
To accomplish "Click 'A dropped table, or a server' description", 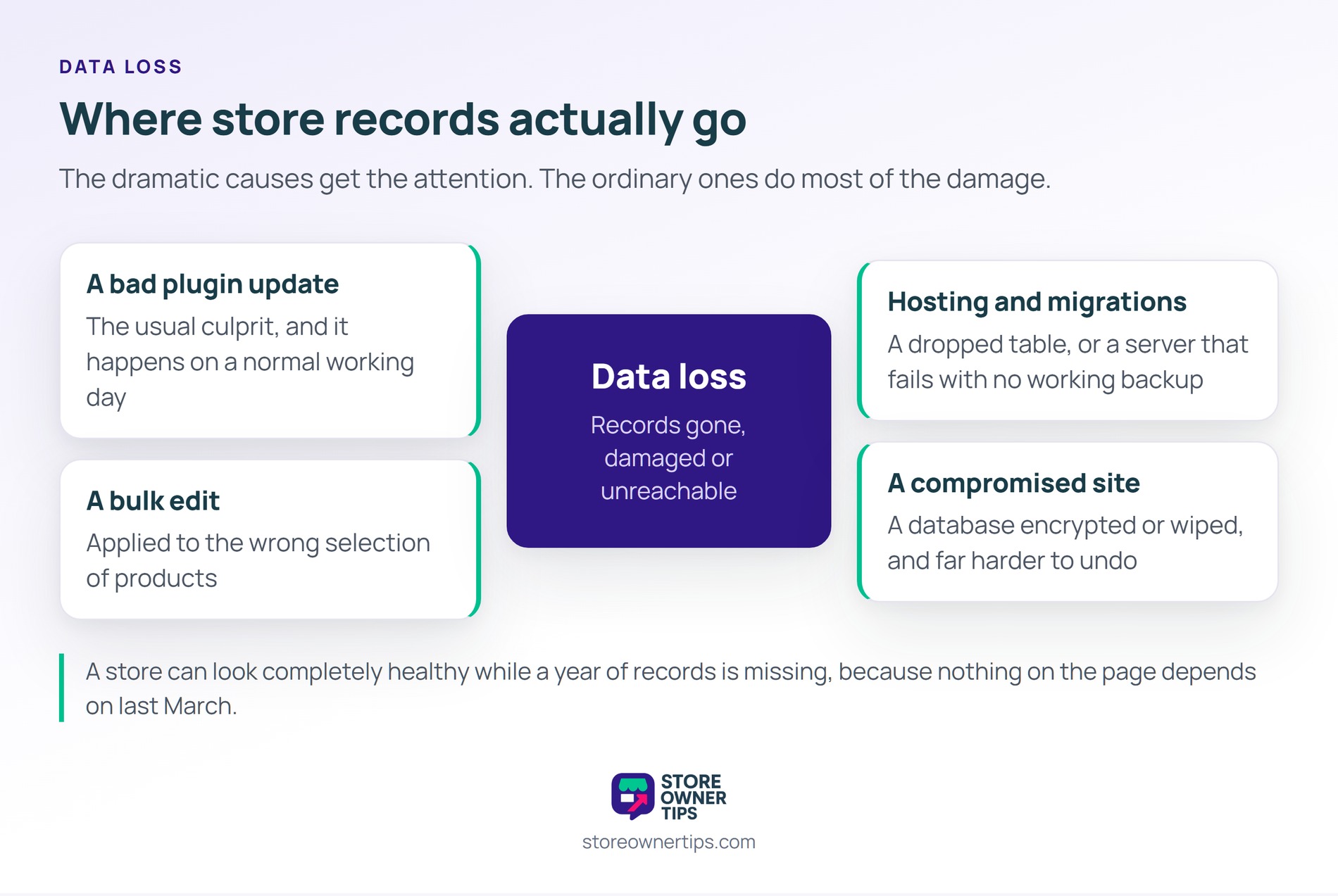I will pyautogui.click(x=1068, y=362).
